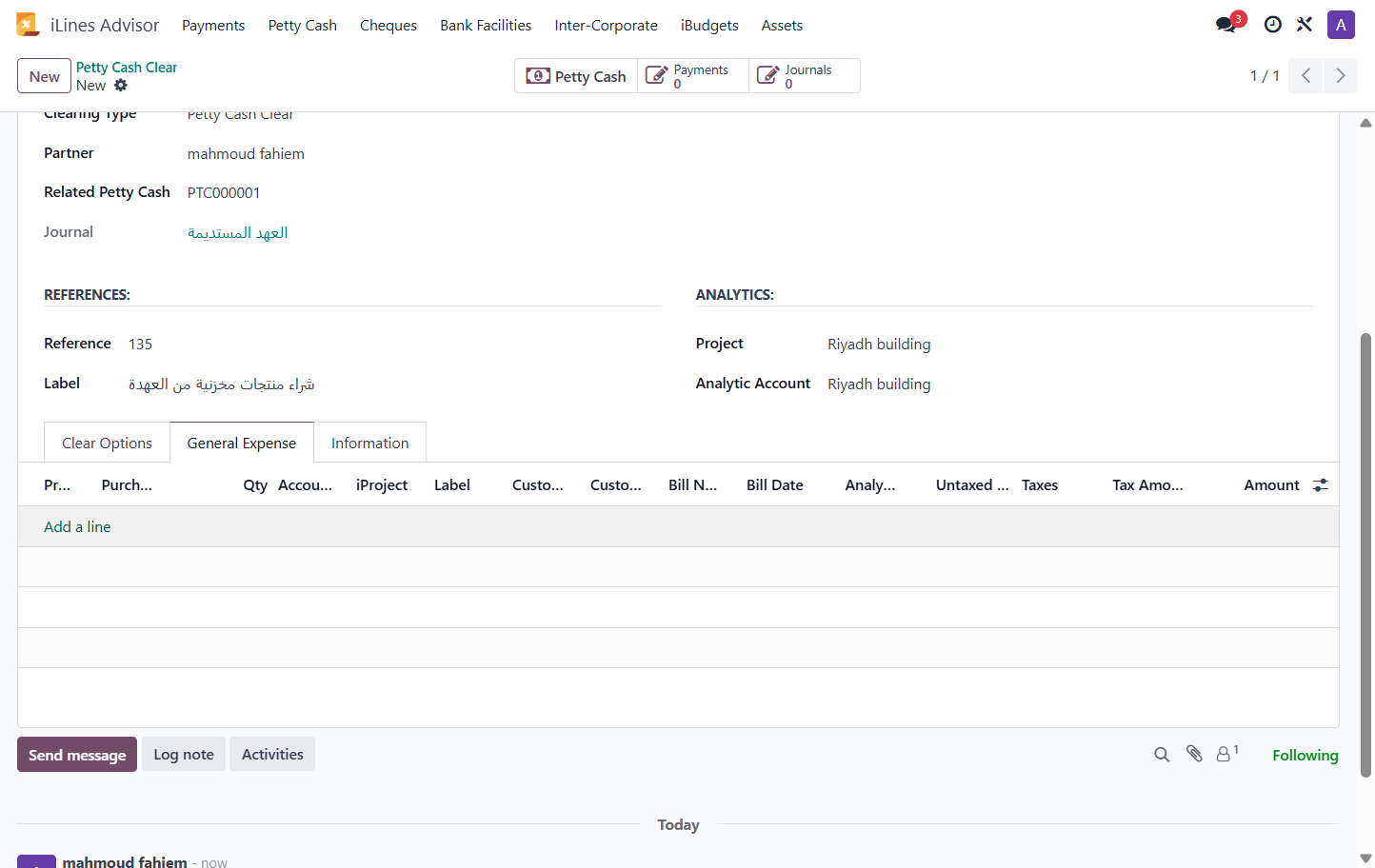Click the Project field Riyadh building
This screenshot has height=868, width=1375.
pos(879,344)
